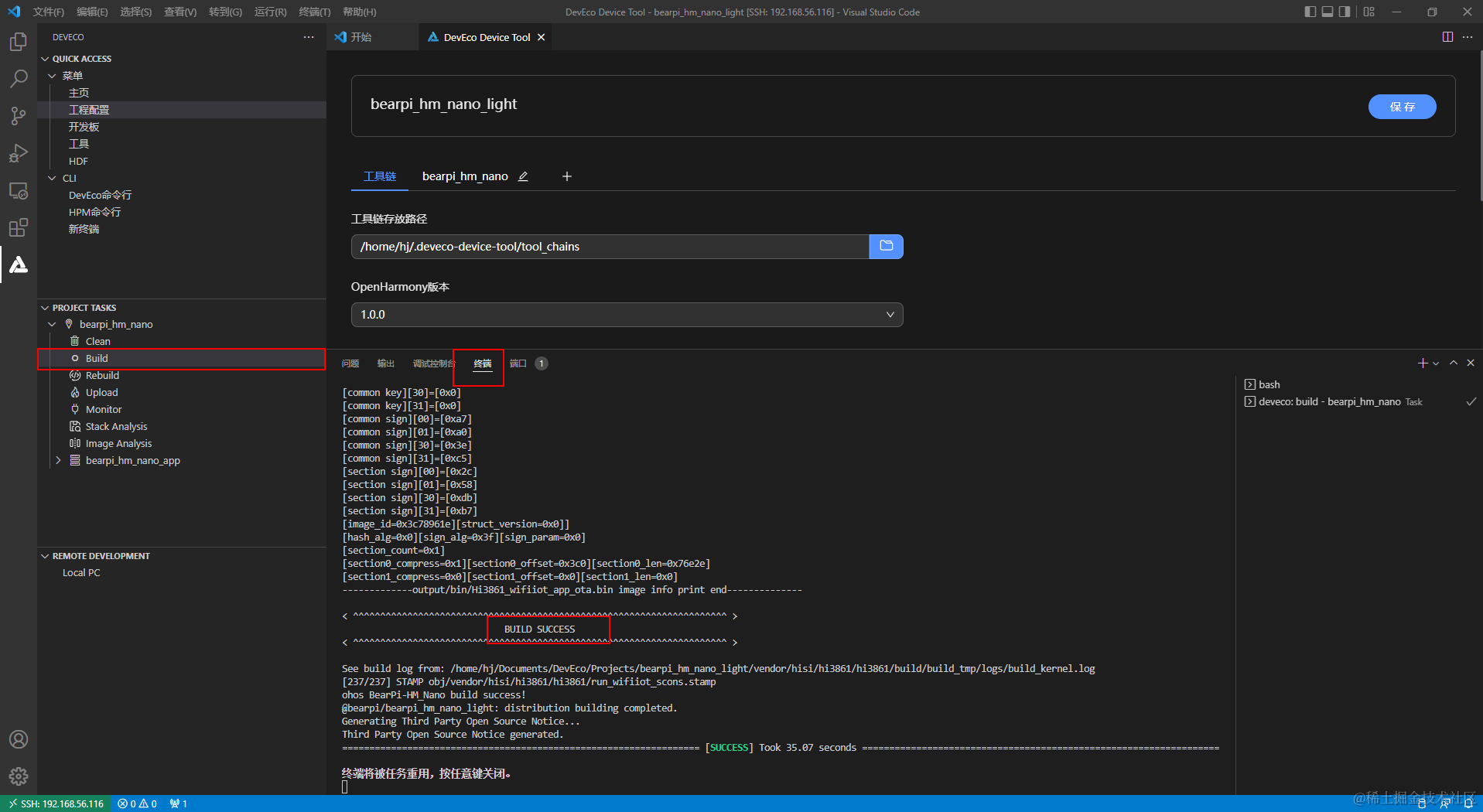Open DevEco命令行 under CLI
This screenshot has height=812, width=1483.
(x=182, y=195)
